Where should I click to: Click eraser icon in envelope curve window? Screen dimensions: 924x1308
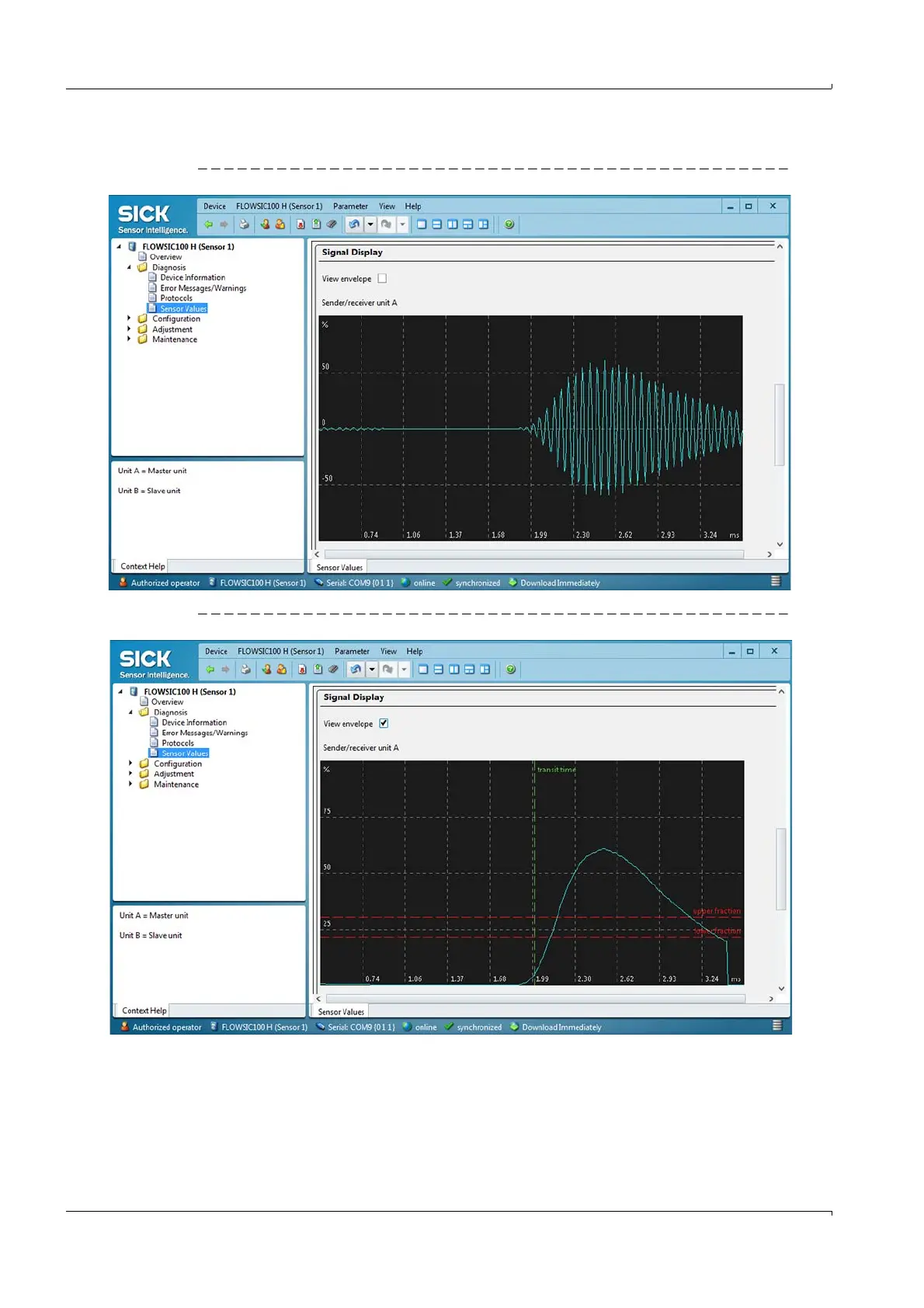click(x=333, y=670)
